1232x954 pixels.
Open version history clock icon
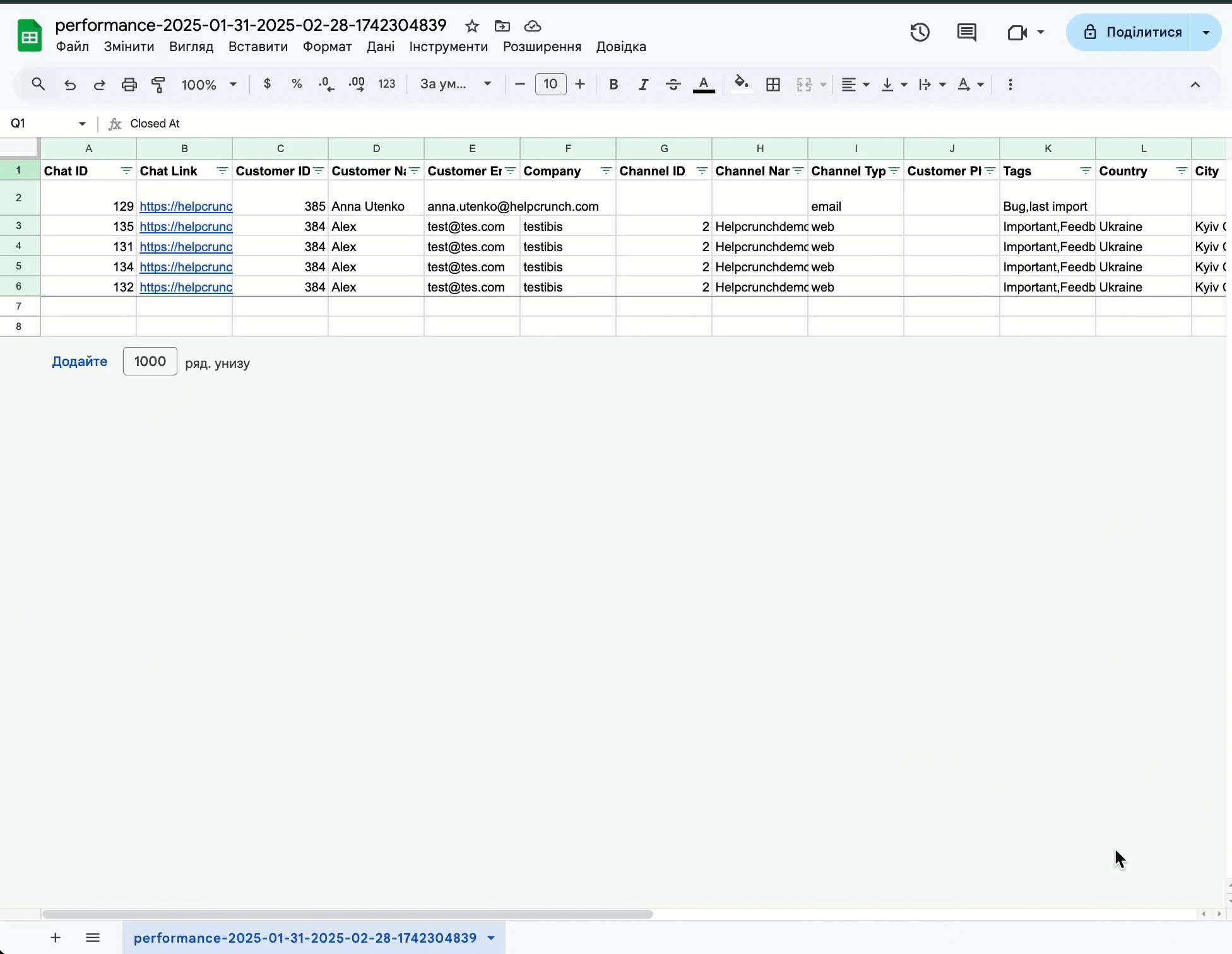(x=920, y=32)
